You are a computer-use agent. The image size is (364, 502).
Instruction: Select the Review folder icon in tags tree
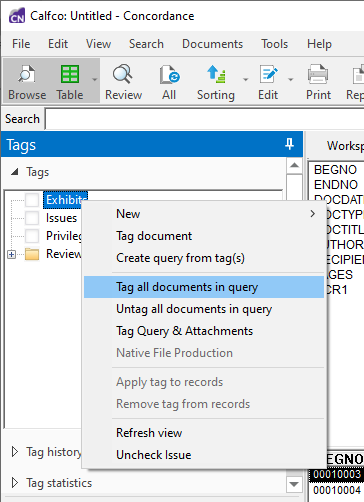point(32,254)
